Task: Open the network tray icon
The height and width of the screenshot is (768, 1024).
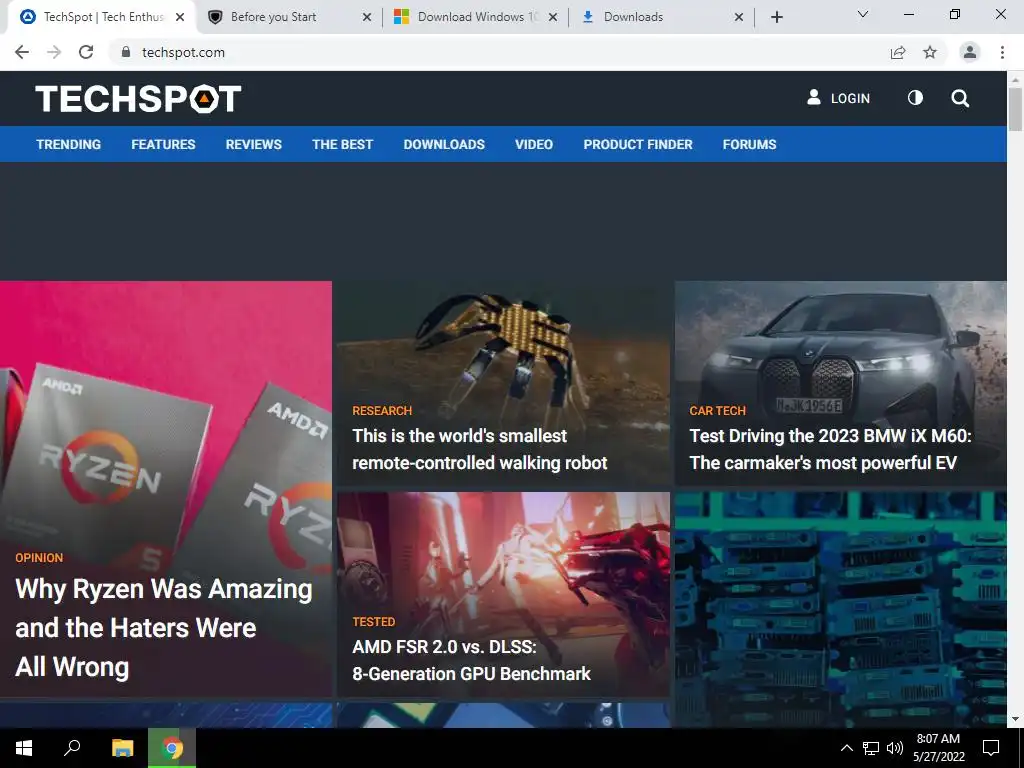Action: [871, 748]
